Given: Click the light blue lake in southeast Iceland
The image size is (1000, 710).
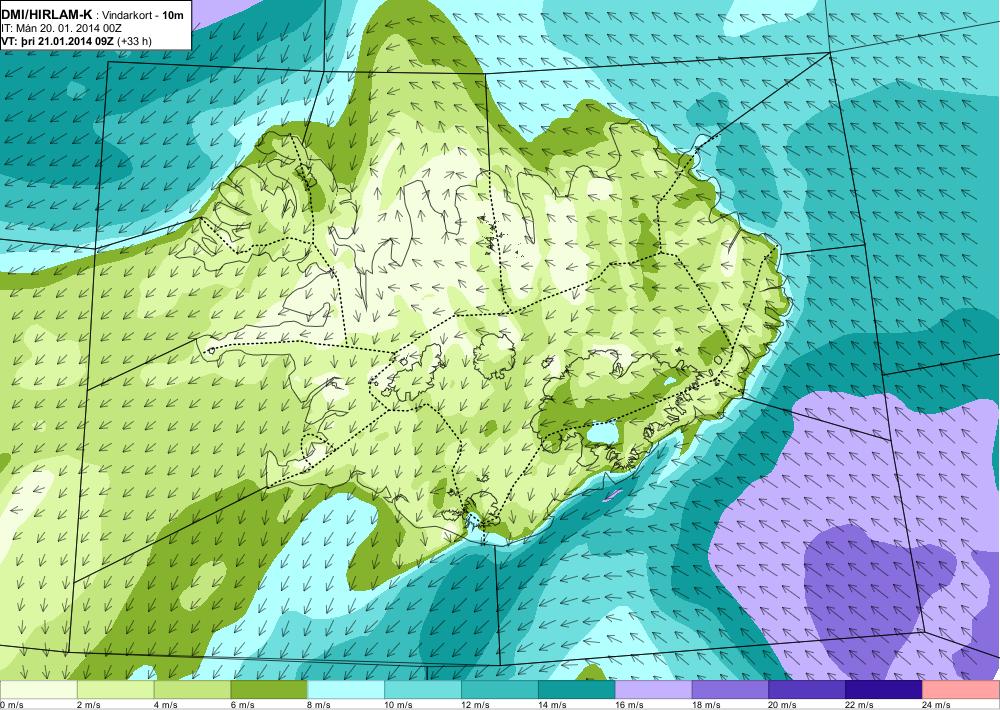Looking at the screenshot, I should click(601, 434).
